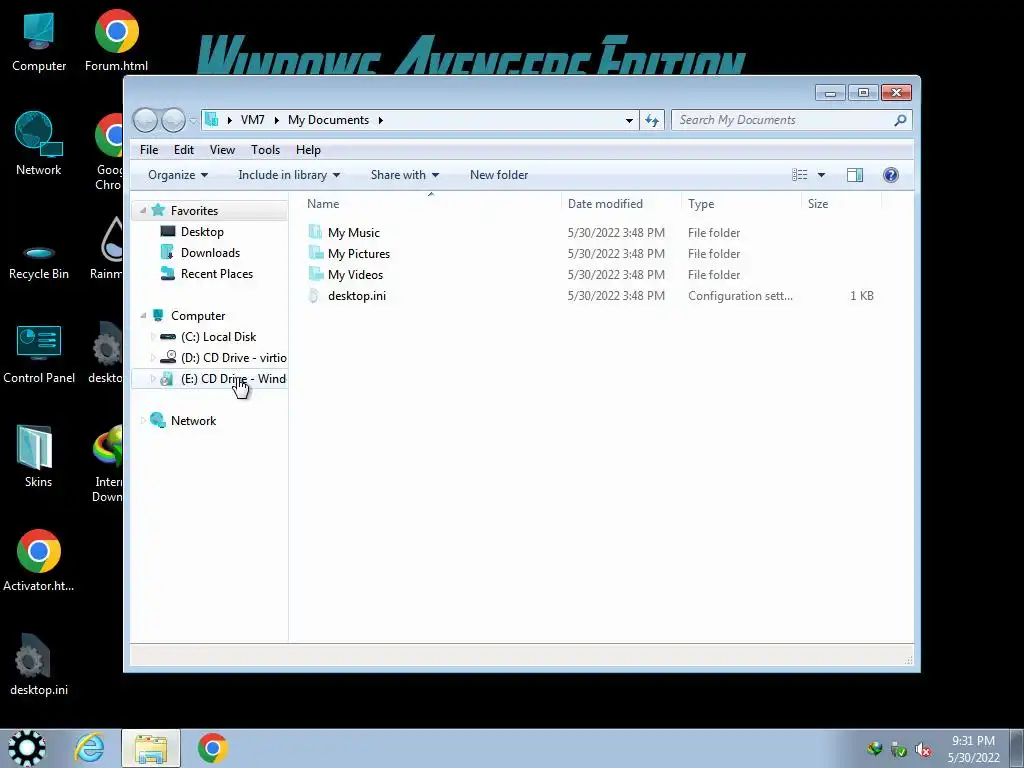The image size is (1024, 768).
Task: Click the refresh button beside address bar
Action: point(652,120)
